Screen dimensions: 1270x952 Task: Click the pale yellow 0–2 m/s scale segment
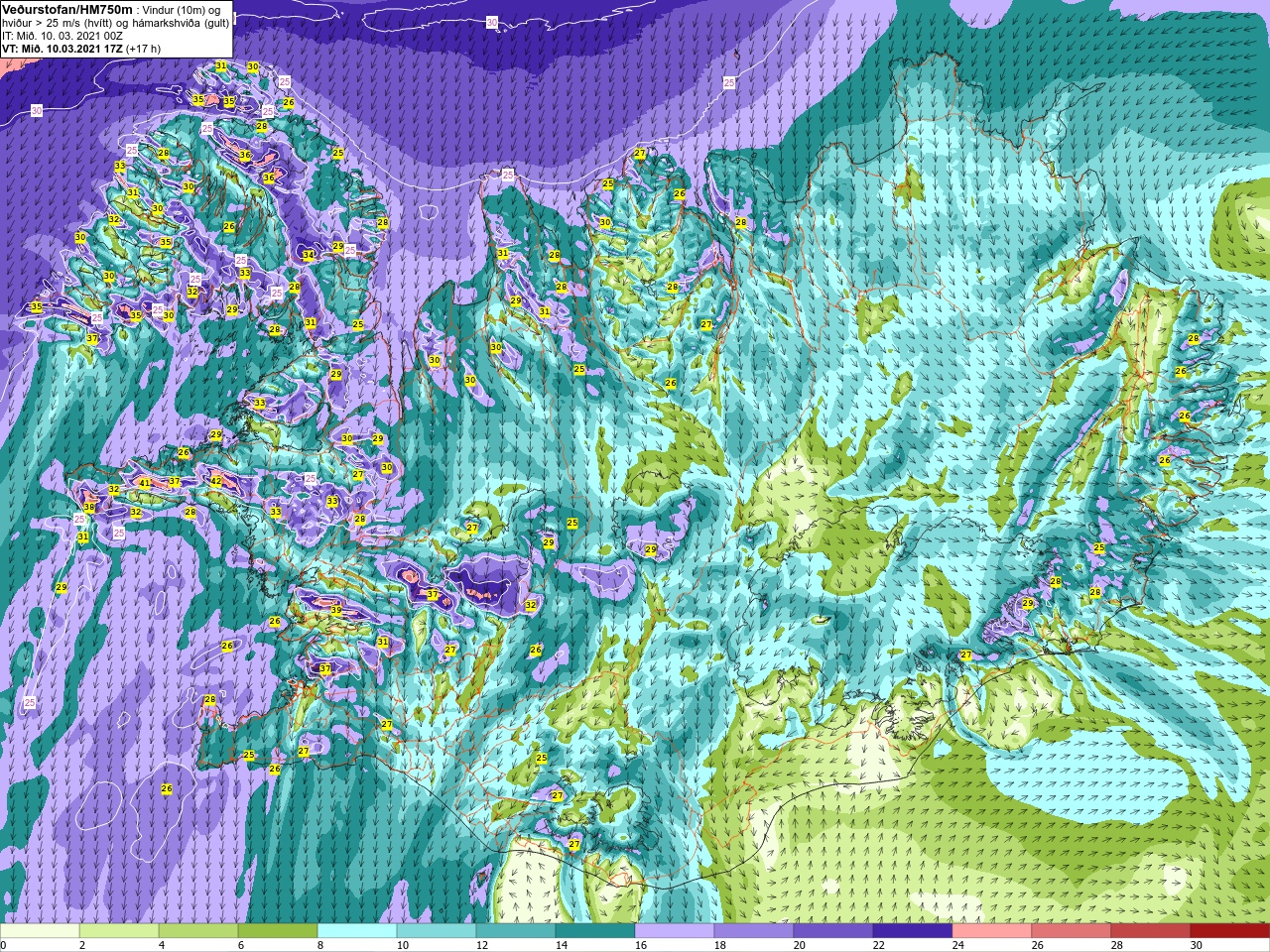click(40, 931)
